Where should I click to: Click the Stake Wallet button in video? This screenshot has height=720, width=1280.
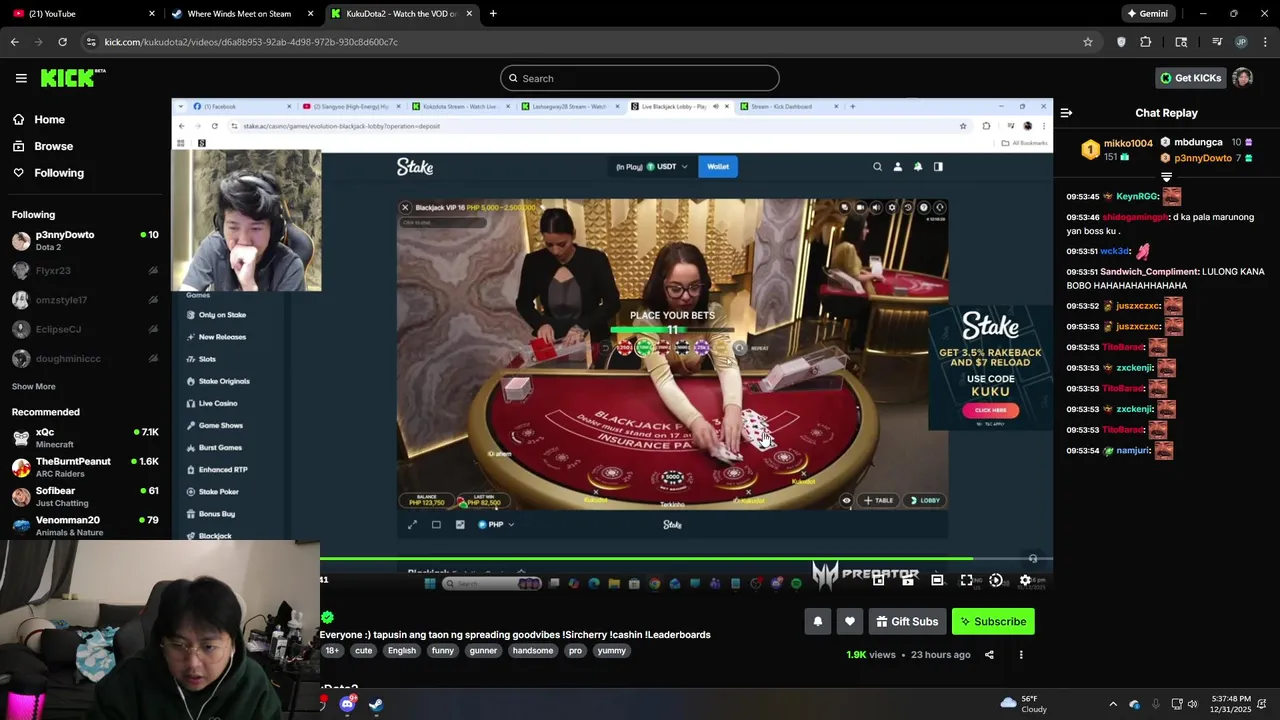tap(718, 167)
